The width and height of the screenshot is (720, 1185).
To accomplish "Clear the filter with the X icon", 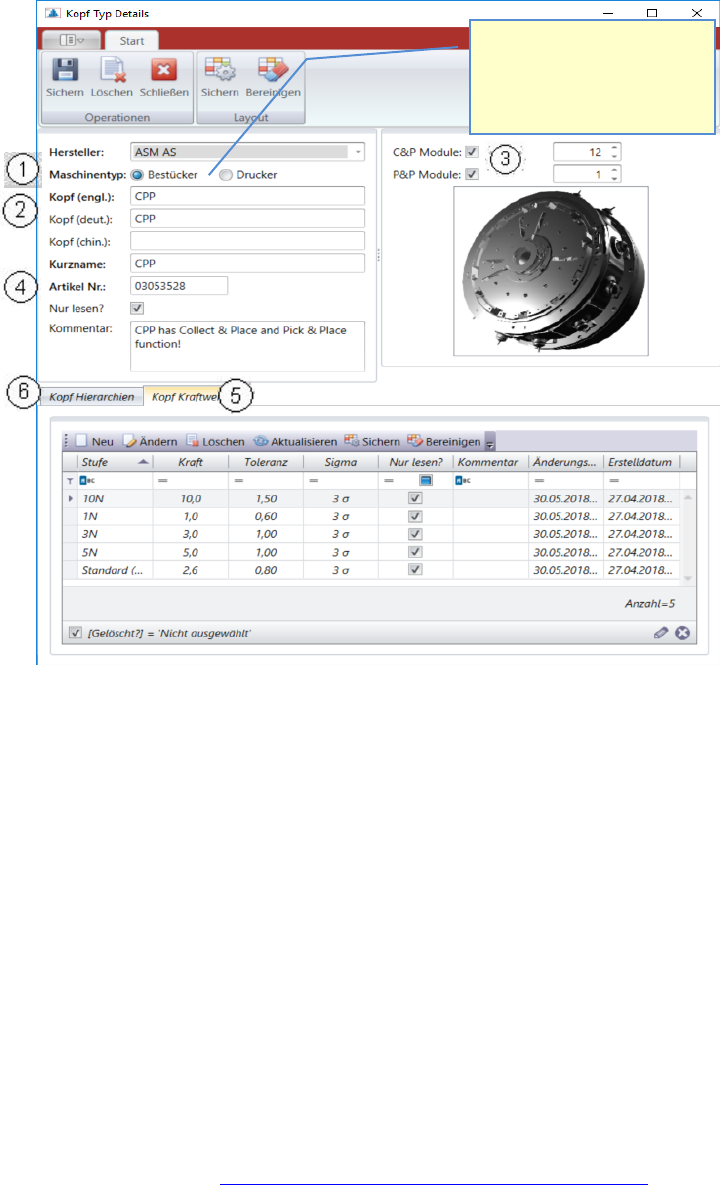I will [x=682, y=633].
